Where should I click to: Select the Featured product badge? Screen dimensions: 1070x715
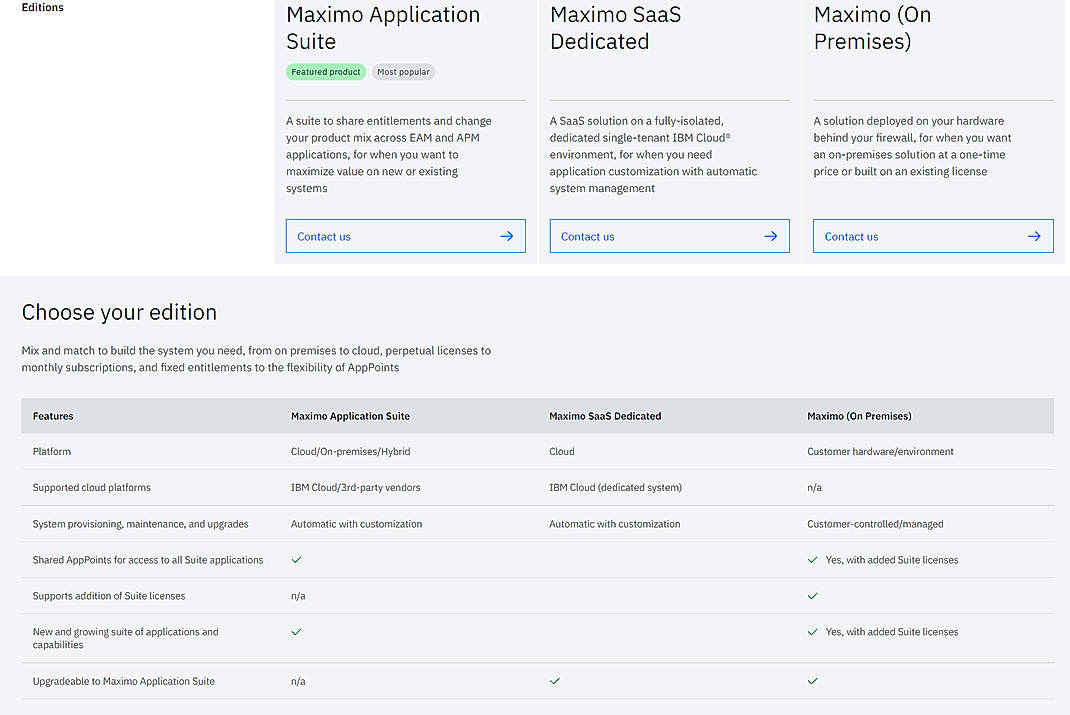[x=326, y=71]
